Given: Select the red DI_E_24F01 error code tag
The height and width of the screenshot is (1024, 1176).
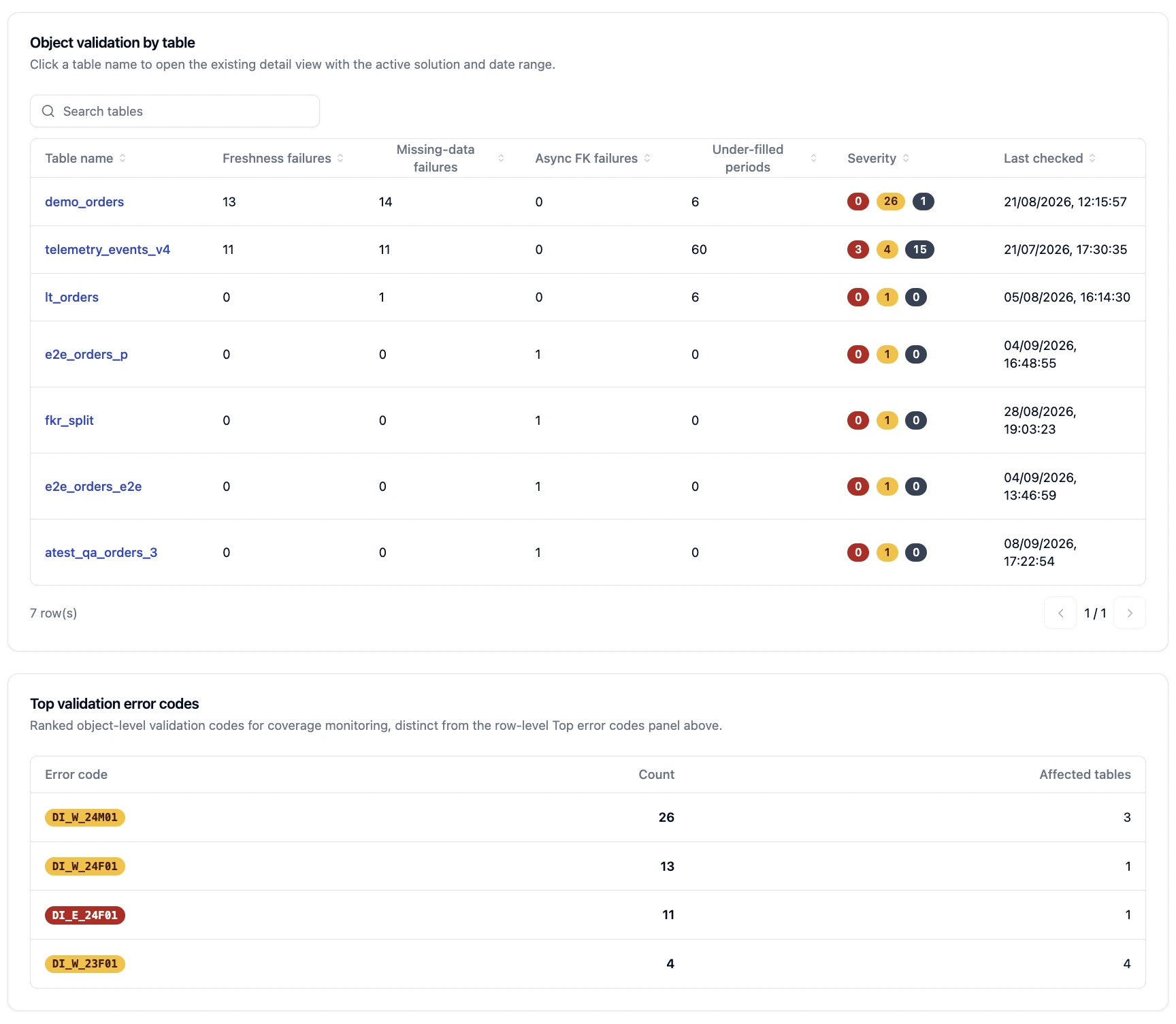Looking at the screenshot, I should pos(85,915).
